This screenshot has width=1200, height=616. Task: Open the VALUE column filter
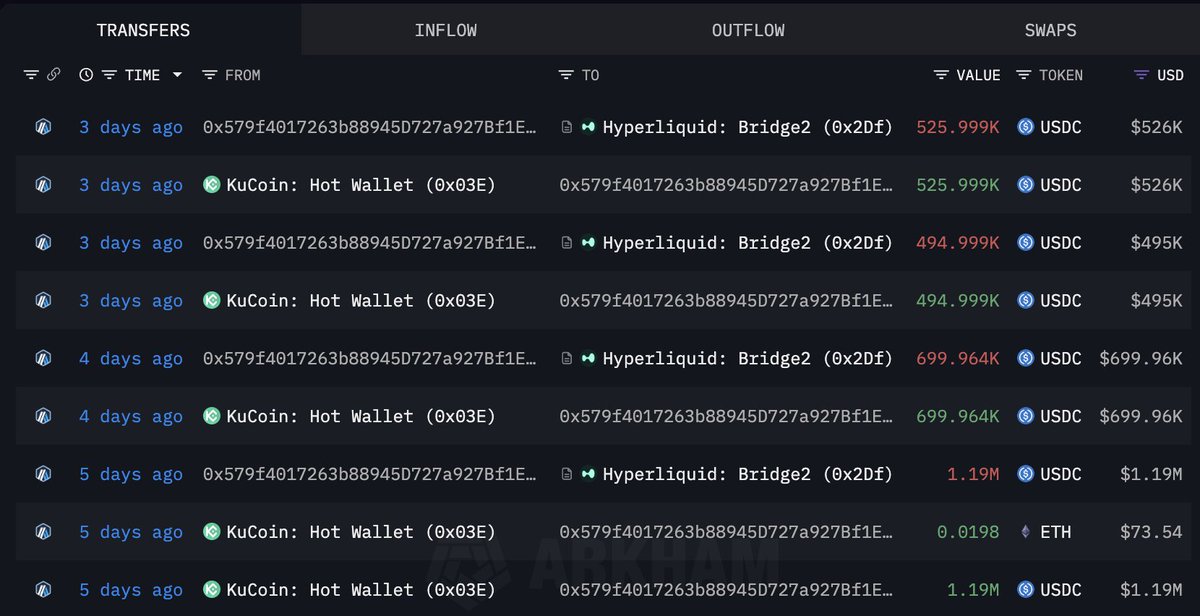coord(941,75)
